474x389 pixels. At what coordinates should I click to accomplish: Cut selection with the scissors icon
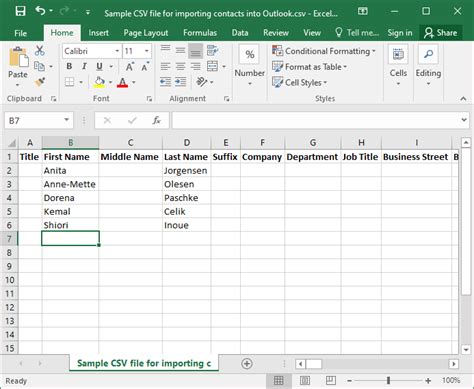(x=40, y=51)
